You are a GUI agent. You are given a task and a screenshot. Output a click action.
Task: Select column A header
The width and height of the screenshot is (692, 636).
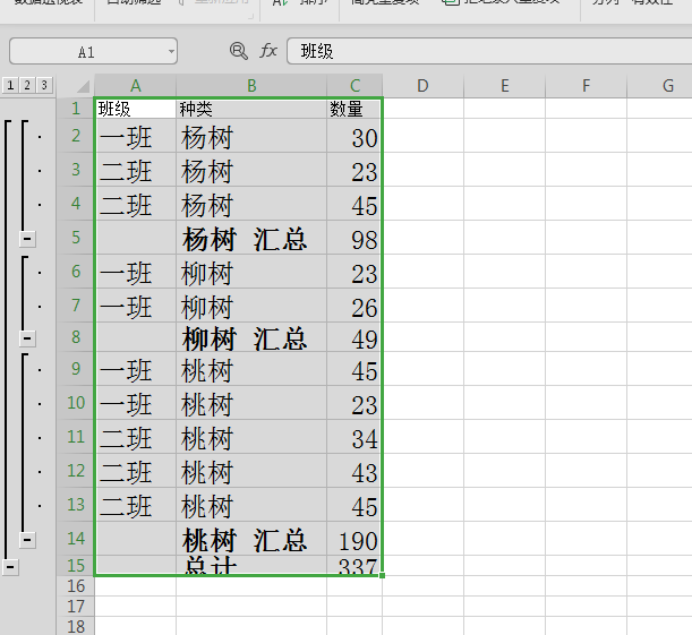pos(135,86)
